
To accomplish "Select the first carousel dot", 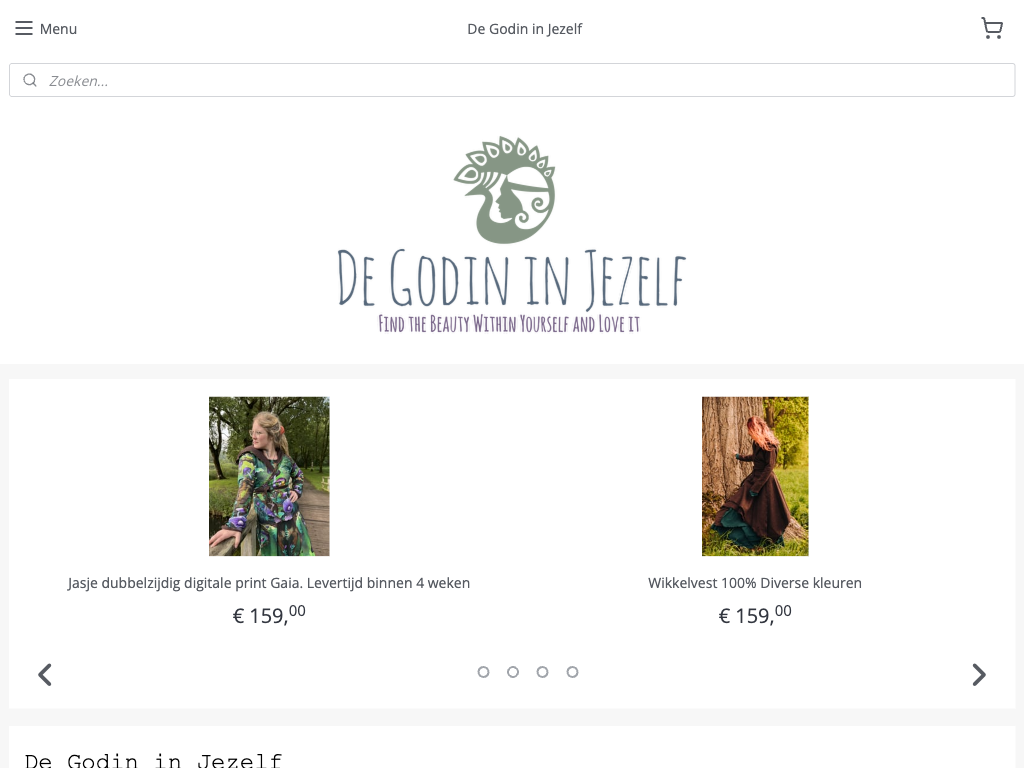I will [x=483, y=672].
